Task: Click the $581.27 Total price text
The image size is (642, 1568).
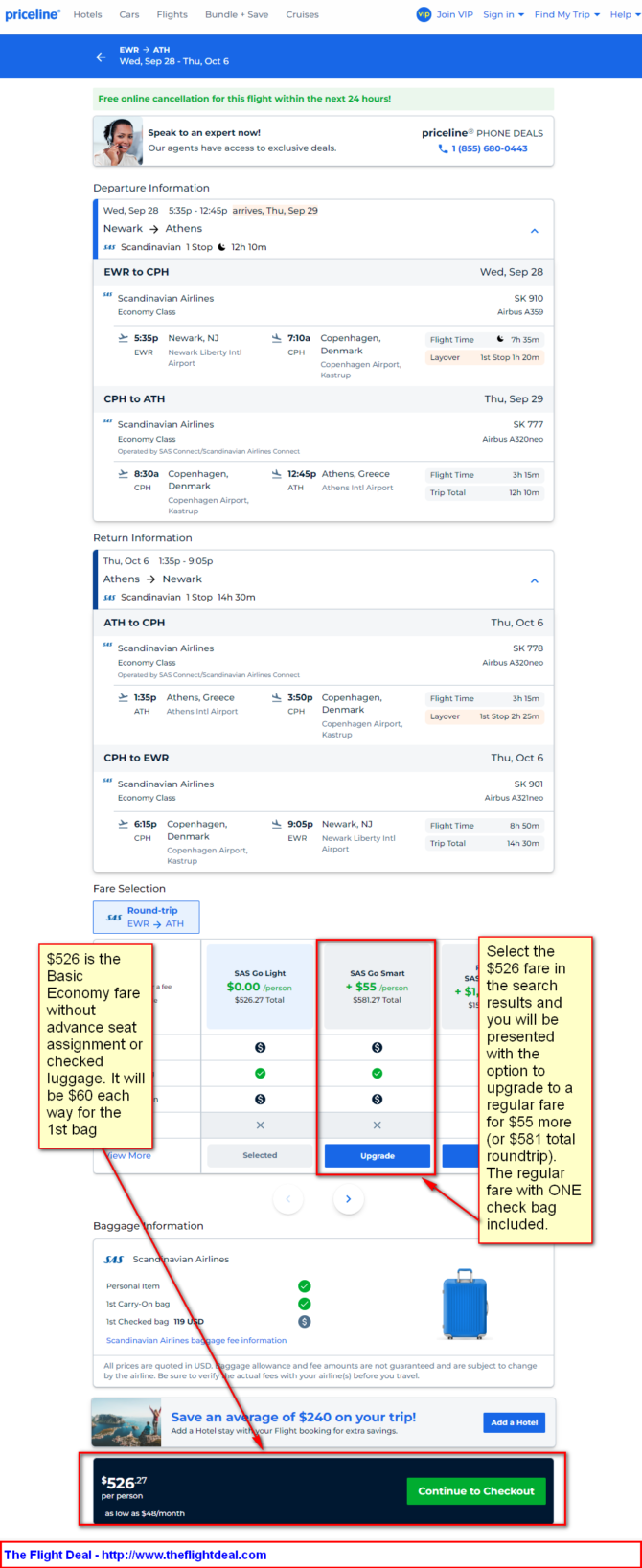Action: [x=377, y=1000]
